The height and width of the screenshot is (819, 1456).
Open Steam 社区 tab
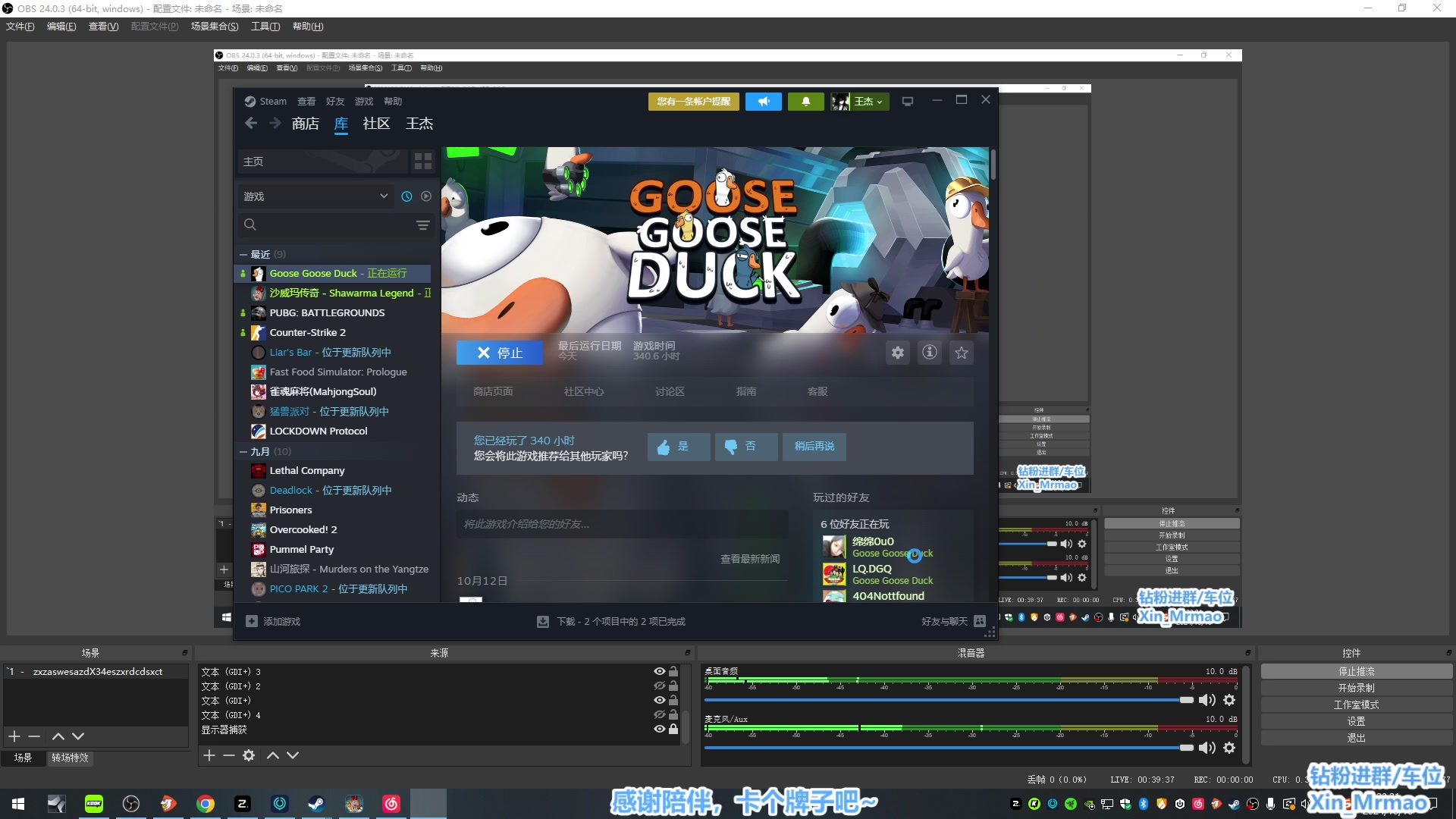point(376,124)
